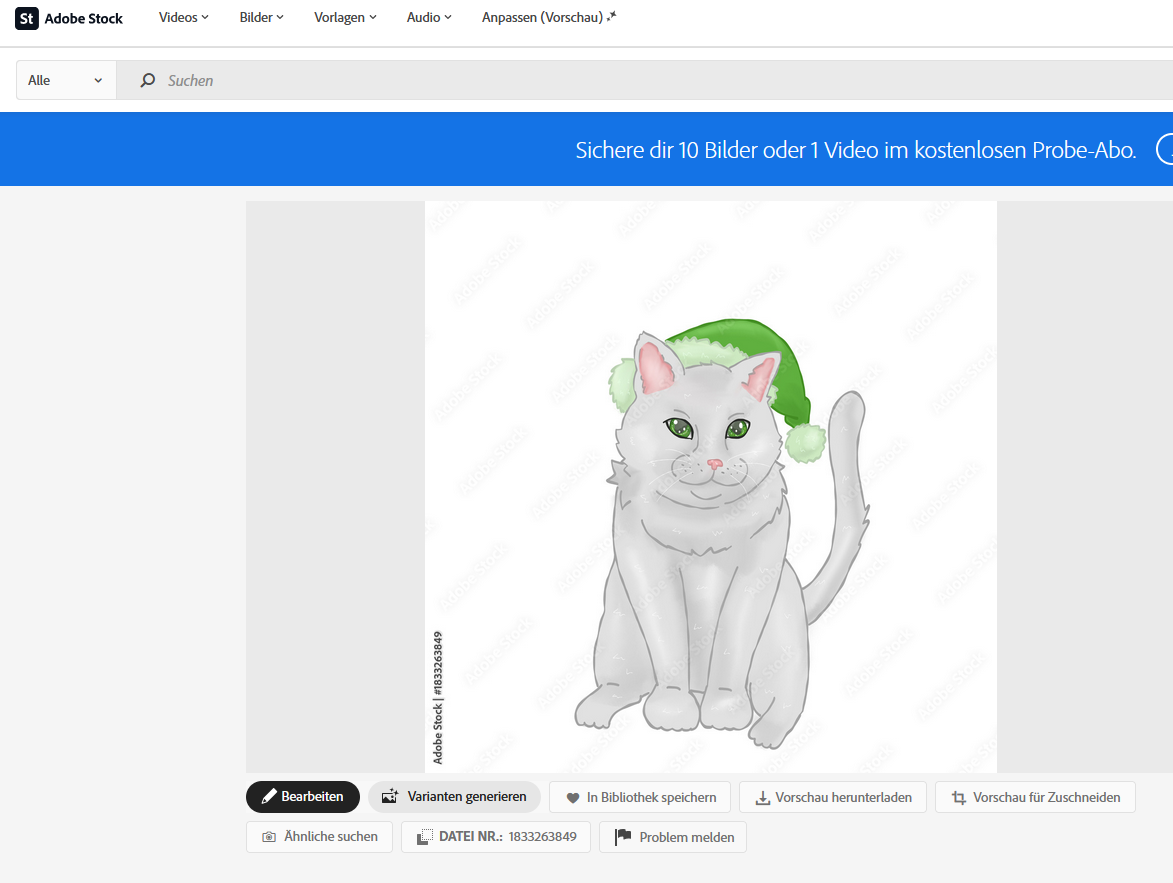Click the camera icon for similar search

click(268, 837)
